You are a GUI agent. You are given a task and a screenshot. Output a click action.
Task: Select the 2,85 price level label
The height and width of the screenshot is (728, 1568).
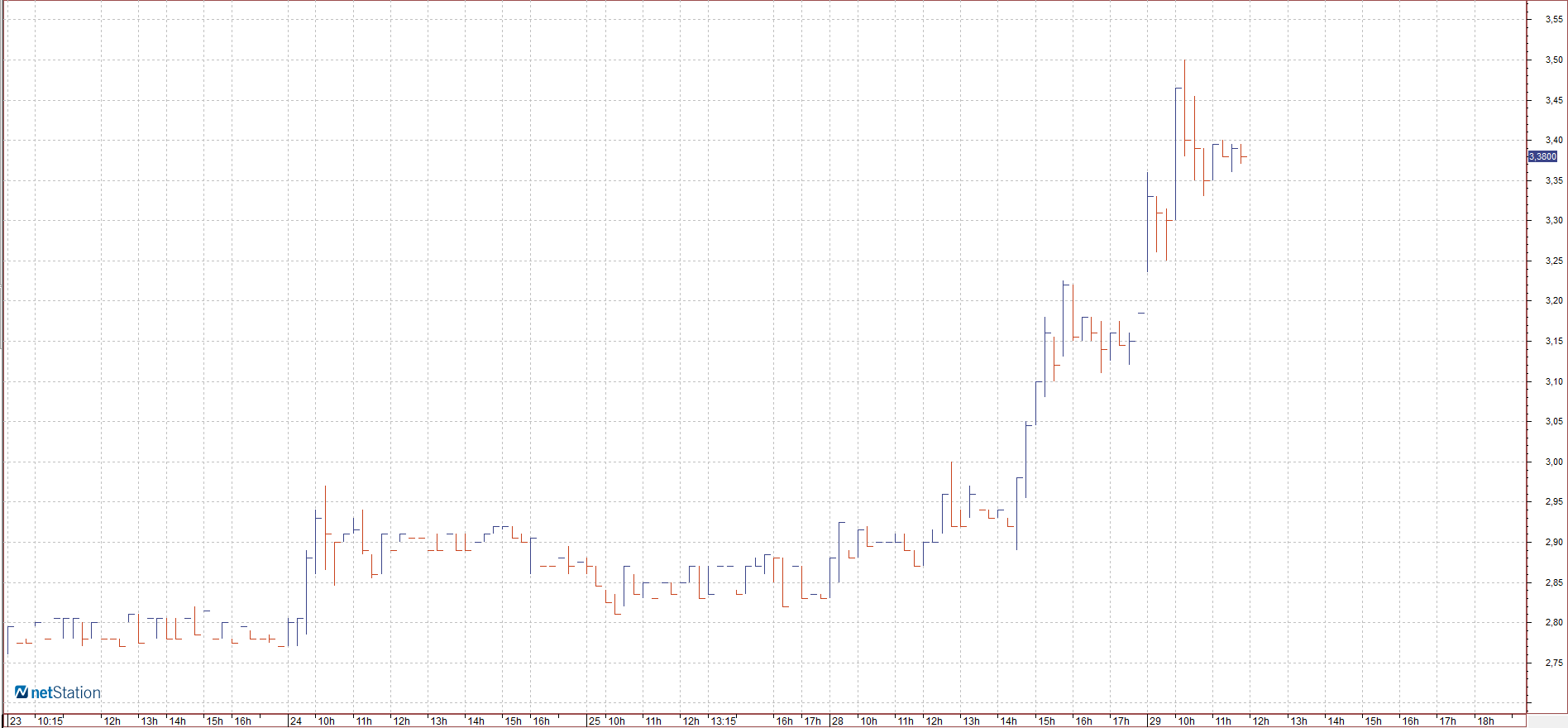point(1554,582)
